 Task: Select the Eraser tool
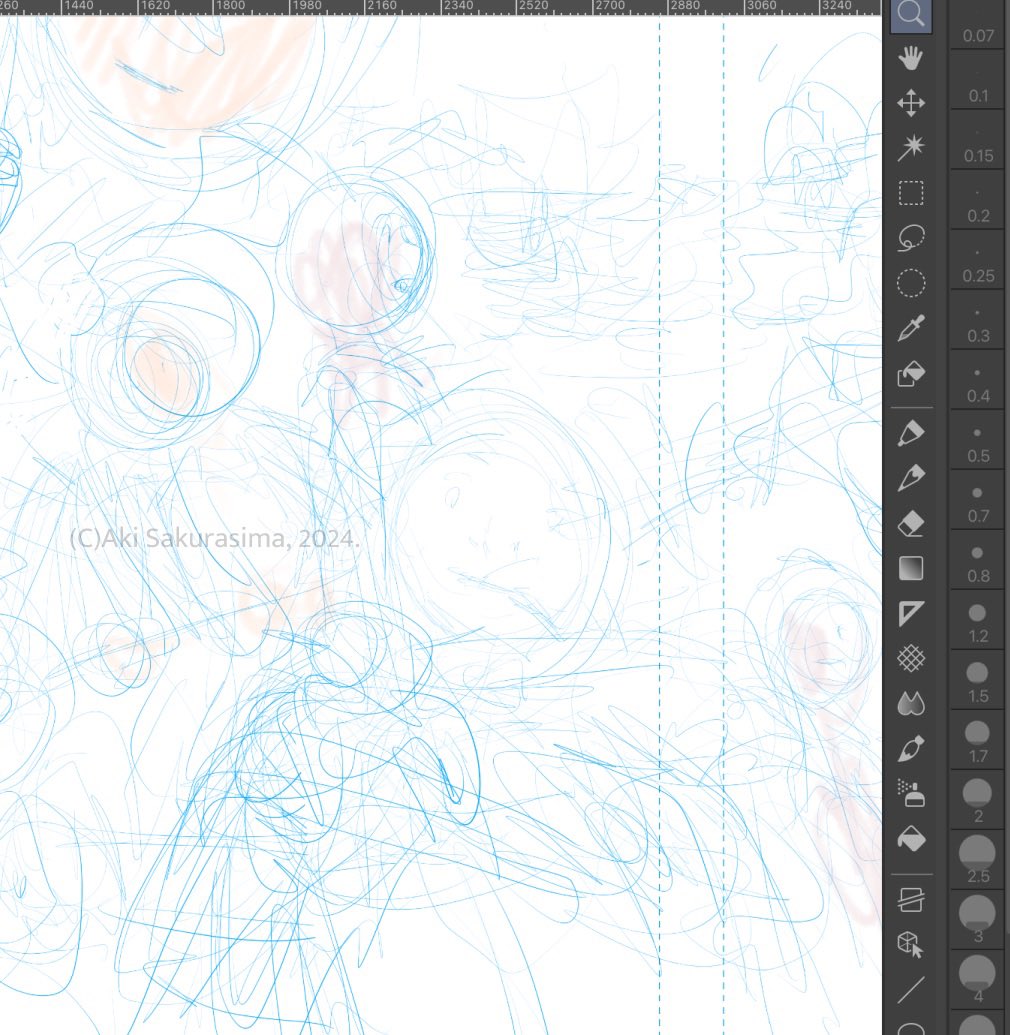click(x=911, y=523)
